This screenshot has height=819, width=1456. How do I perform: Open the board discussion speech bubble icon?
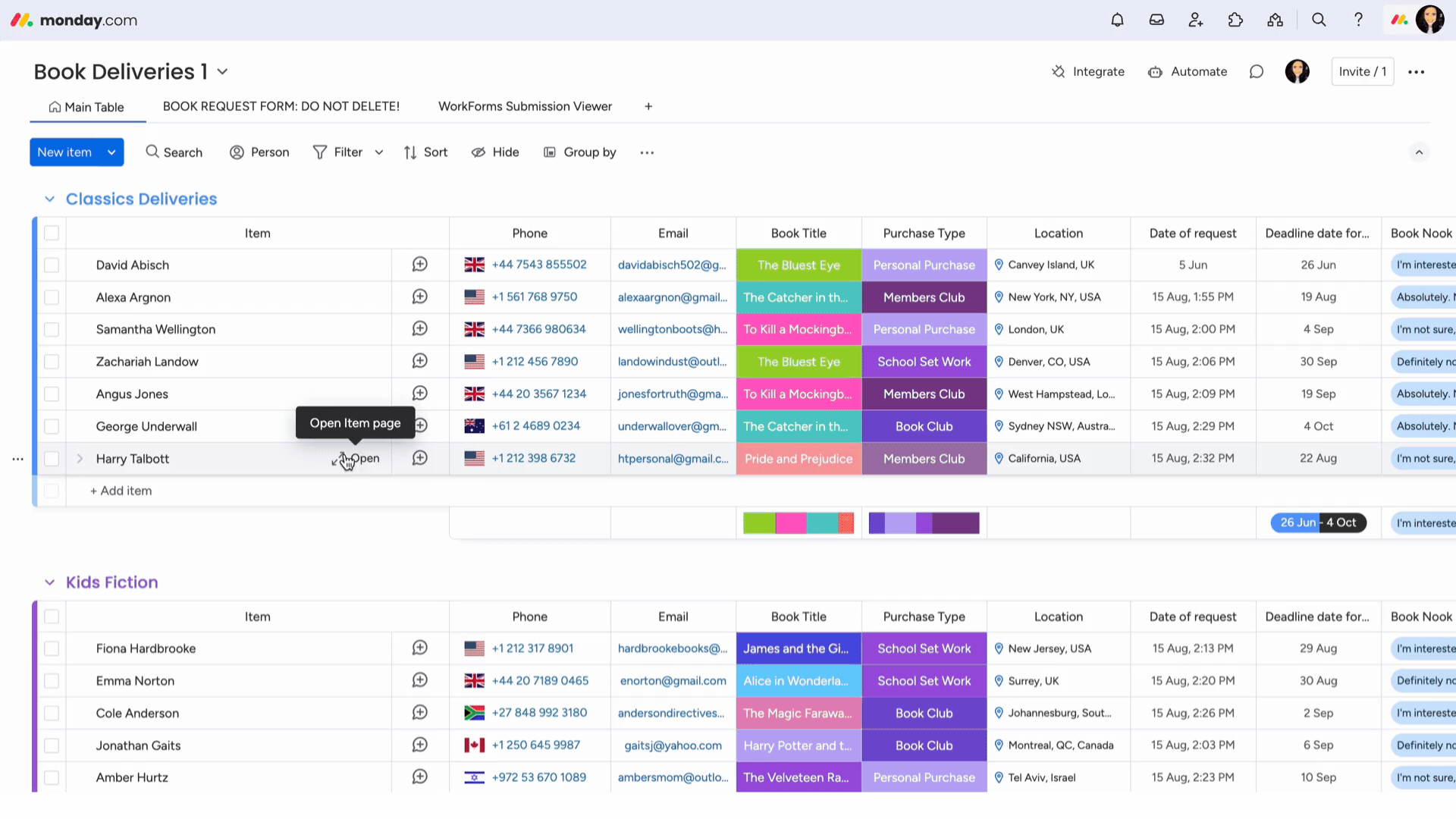point(1257,72)
